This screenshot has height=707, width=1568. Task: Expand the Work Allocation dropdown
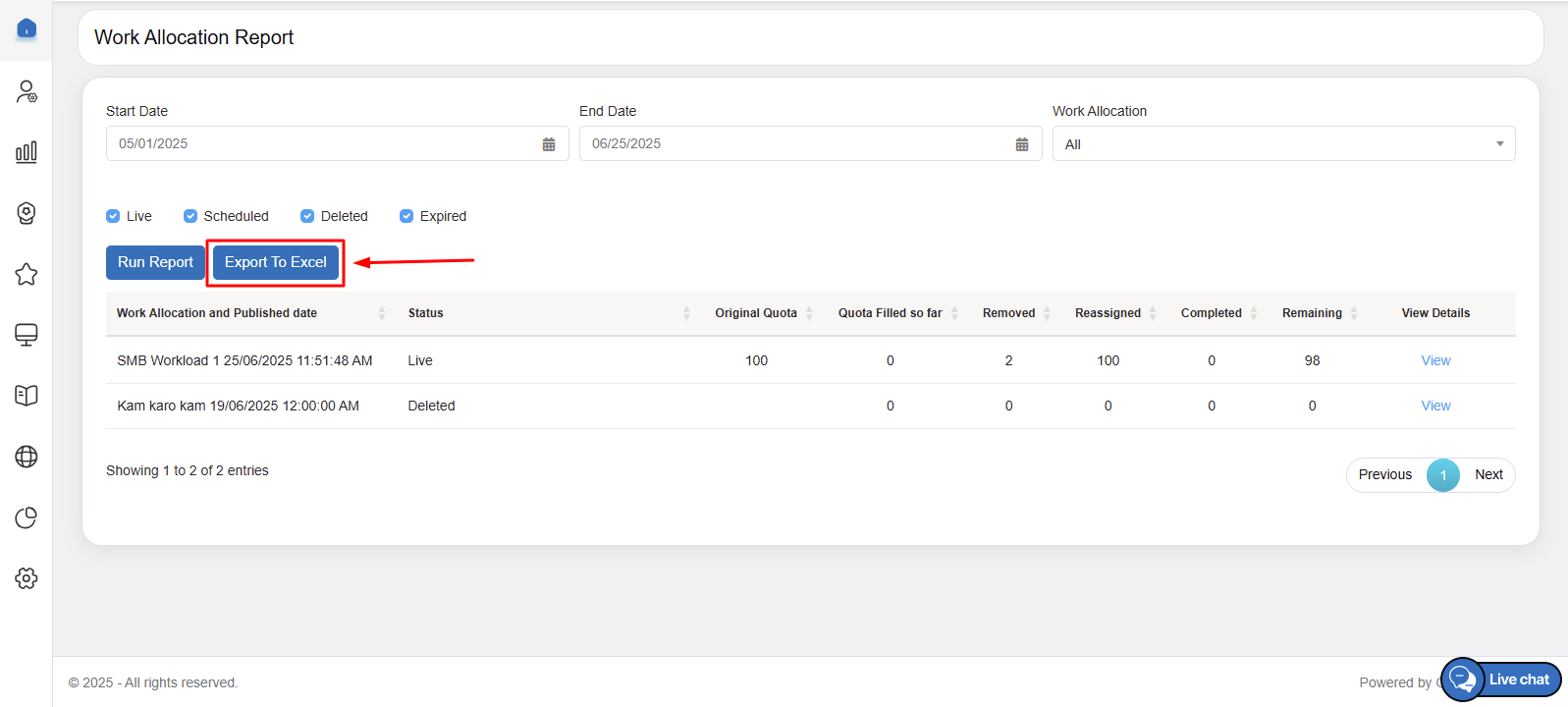pyautogui.click(x=1283, y=144)
